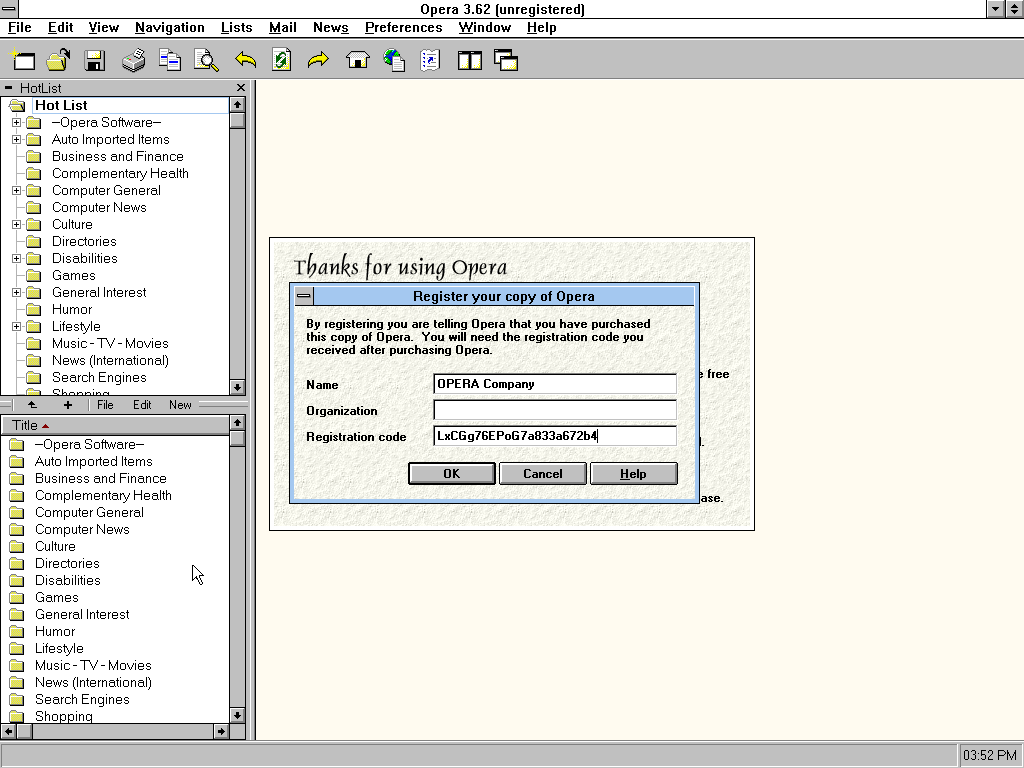Open the File menu in the menu bar
The height and width of the screenshot is (768, 1024).
tap(20, 27)
